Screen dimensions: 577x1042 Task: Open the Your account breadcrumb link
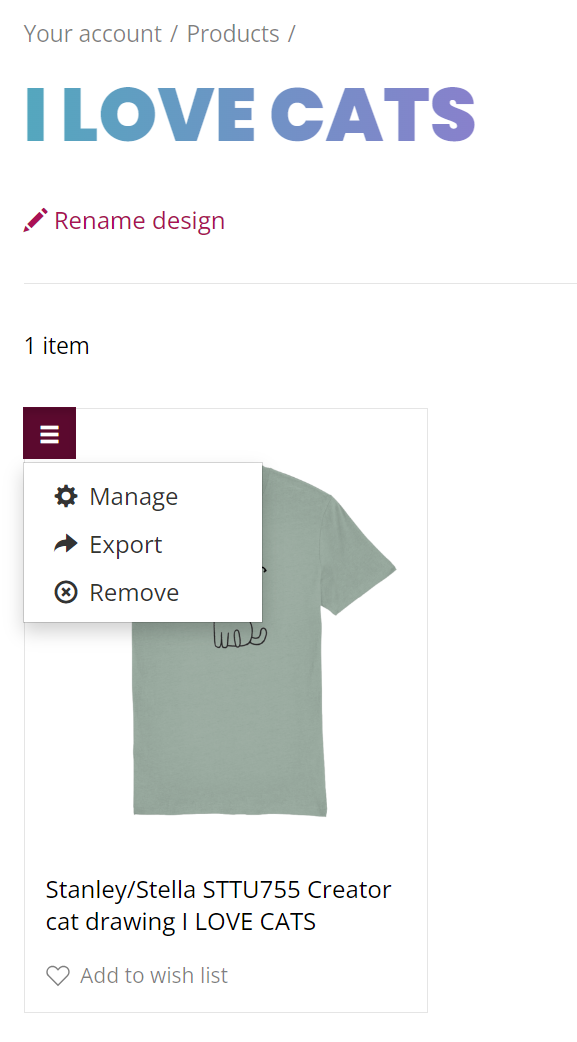[92, 33]
